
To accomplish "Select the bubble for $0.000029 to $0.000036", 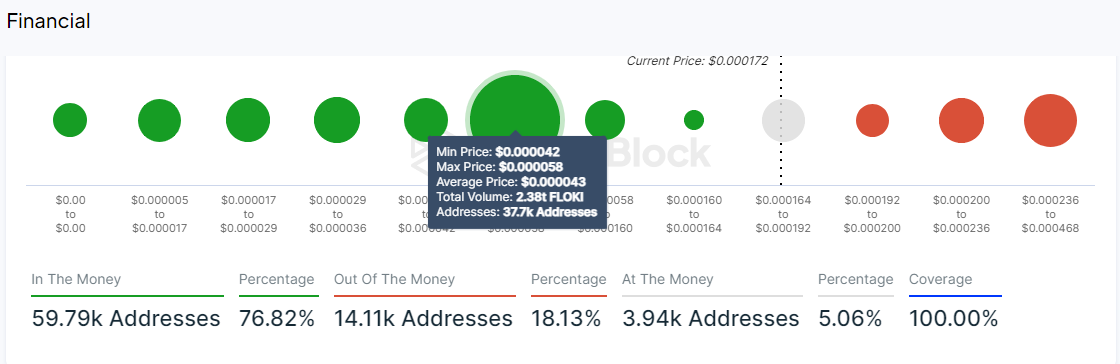I will click(337, 120).
